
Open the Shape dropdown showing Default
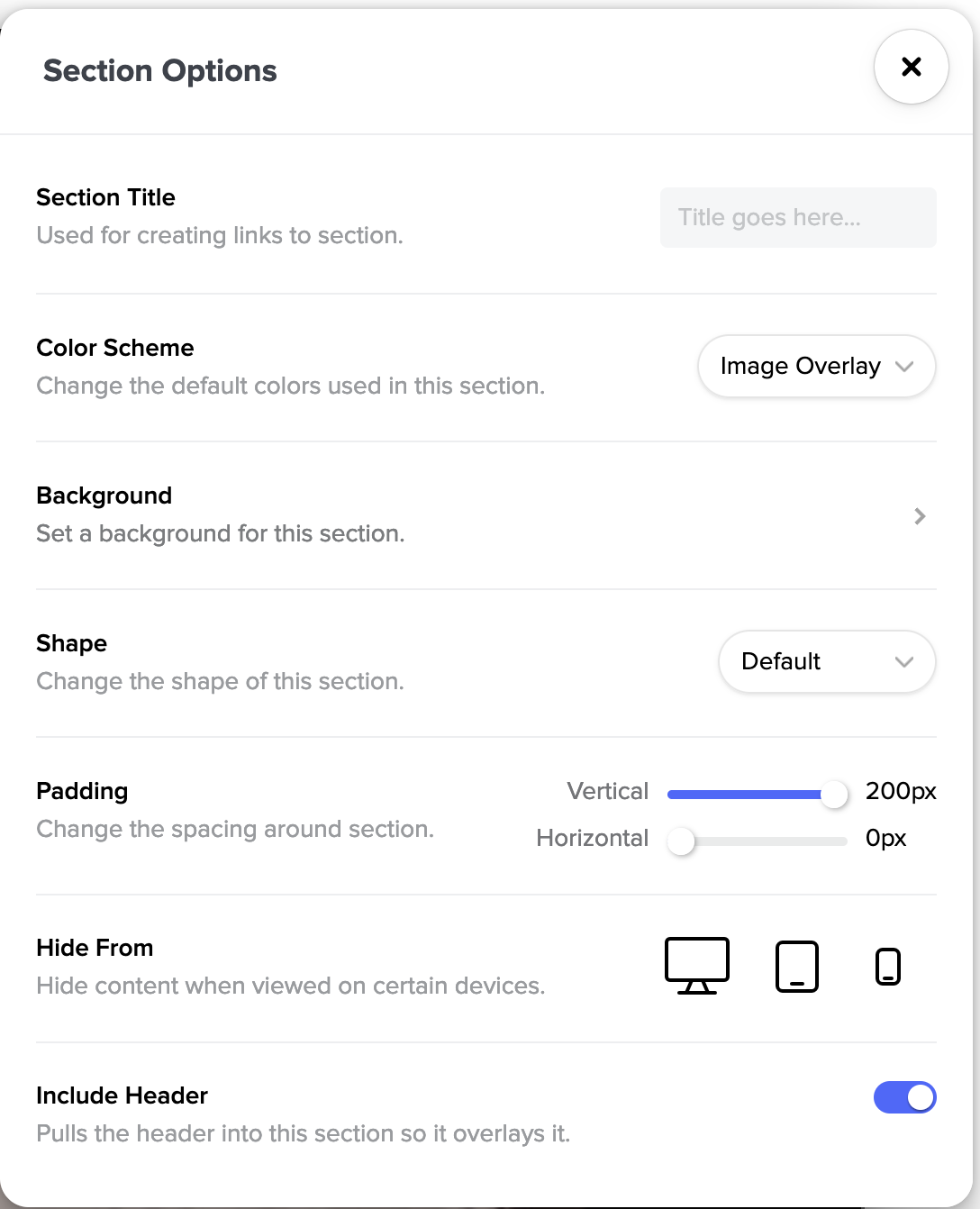826,661
